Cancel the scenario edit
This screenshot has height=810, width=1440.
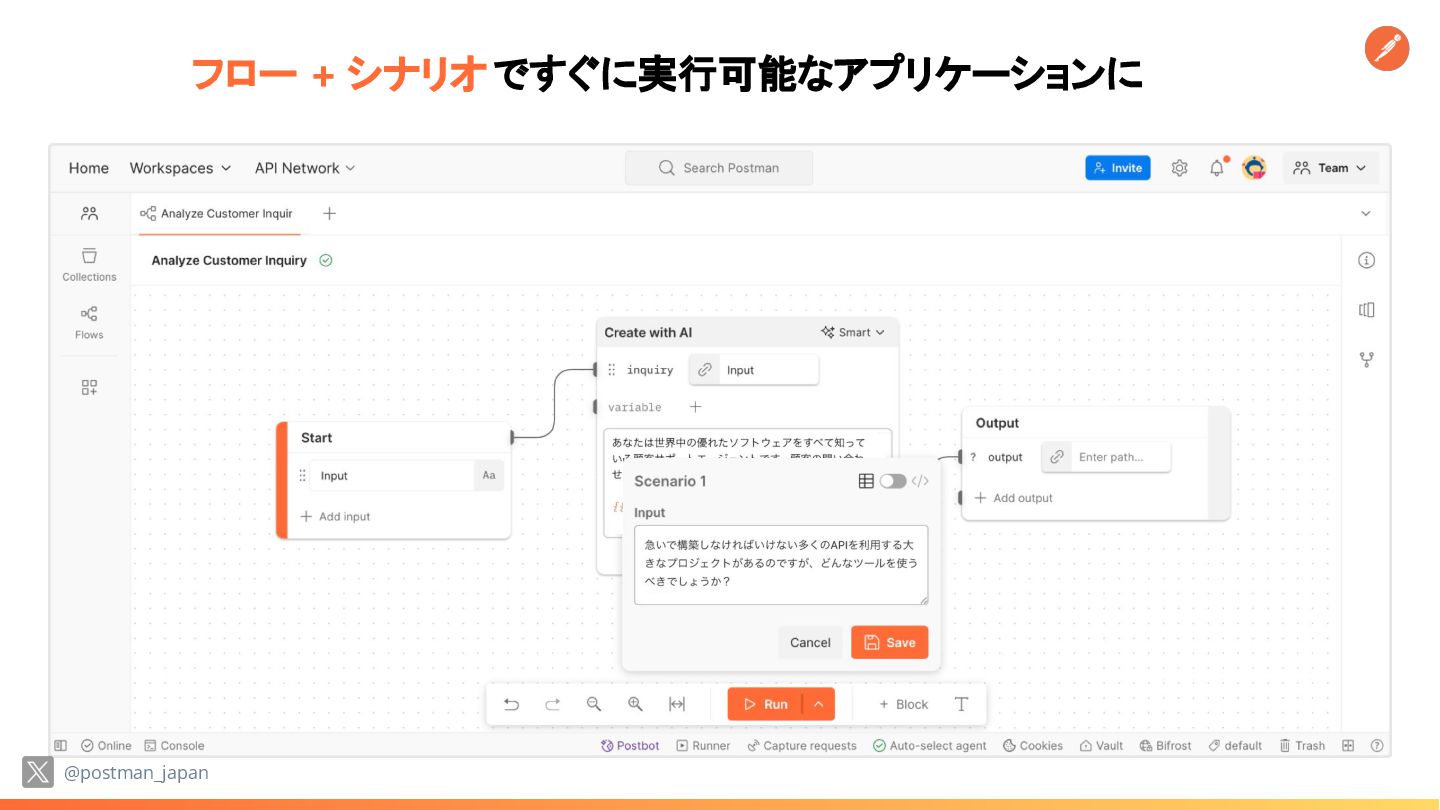click(x=810, y=643)
